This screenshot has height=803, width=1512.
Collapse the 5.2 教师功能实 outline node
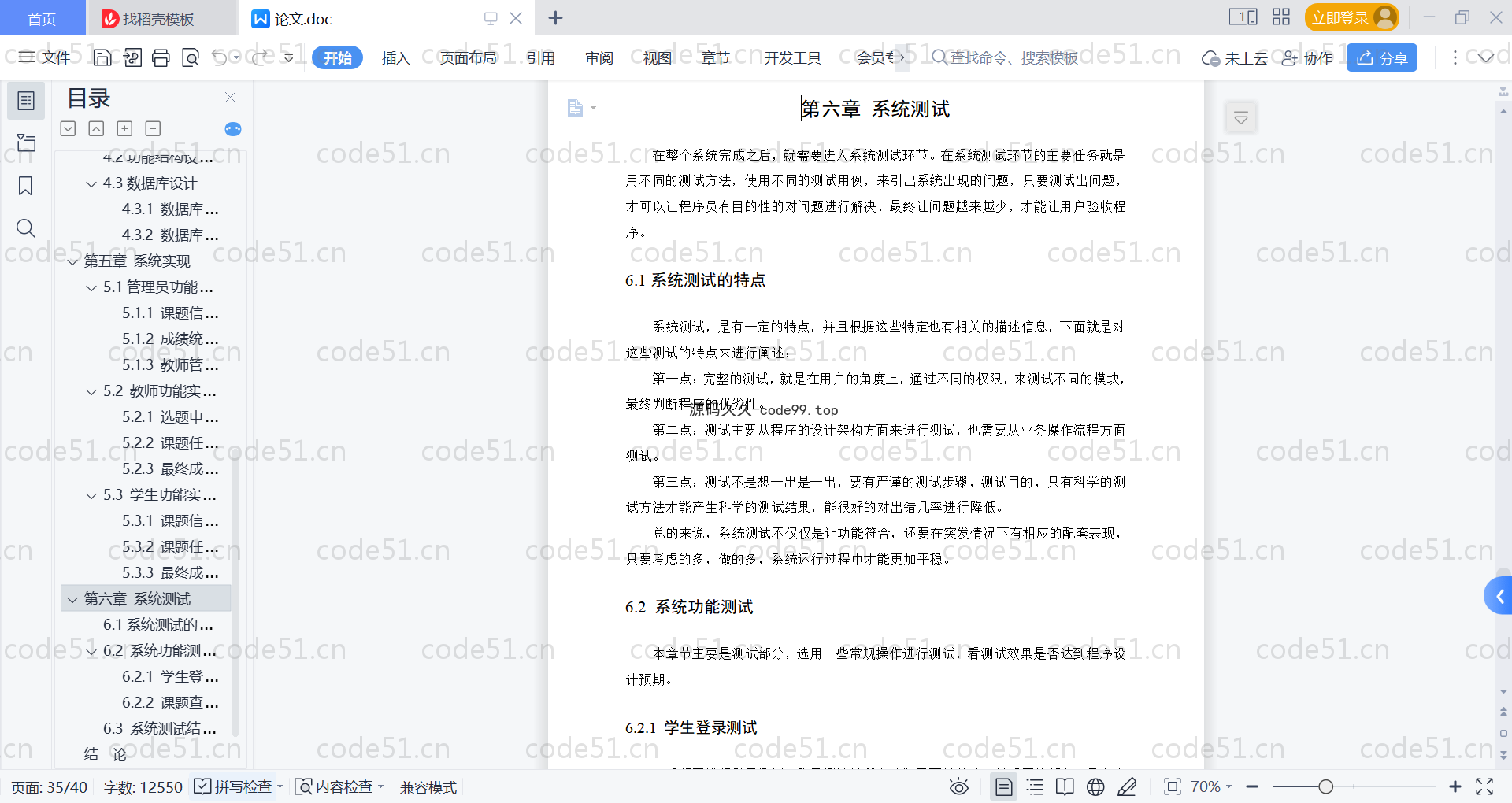(x=91, y=392)
